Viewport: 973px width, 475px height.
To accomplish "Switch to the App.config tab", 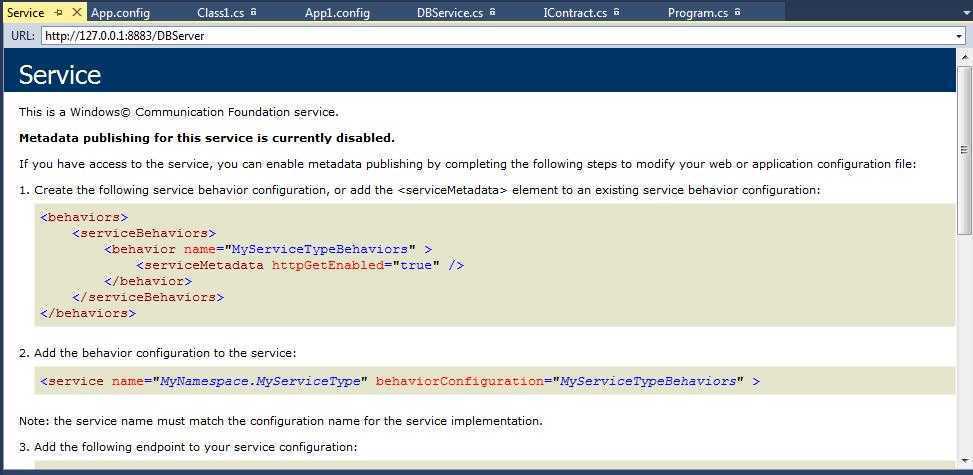I will pyautogui.click(x=120, y=12).
